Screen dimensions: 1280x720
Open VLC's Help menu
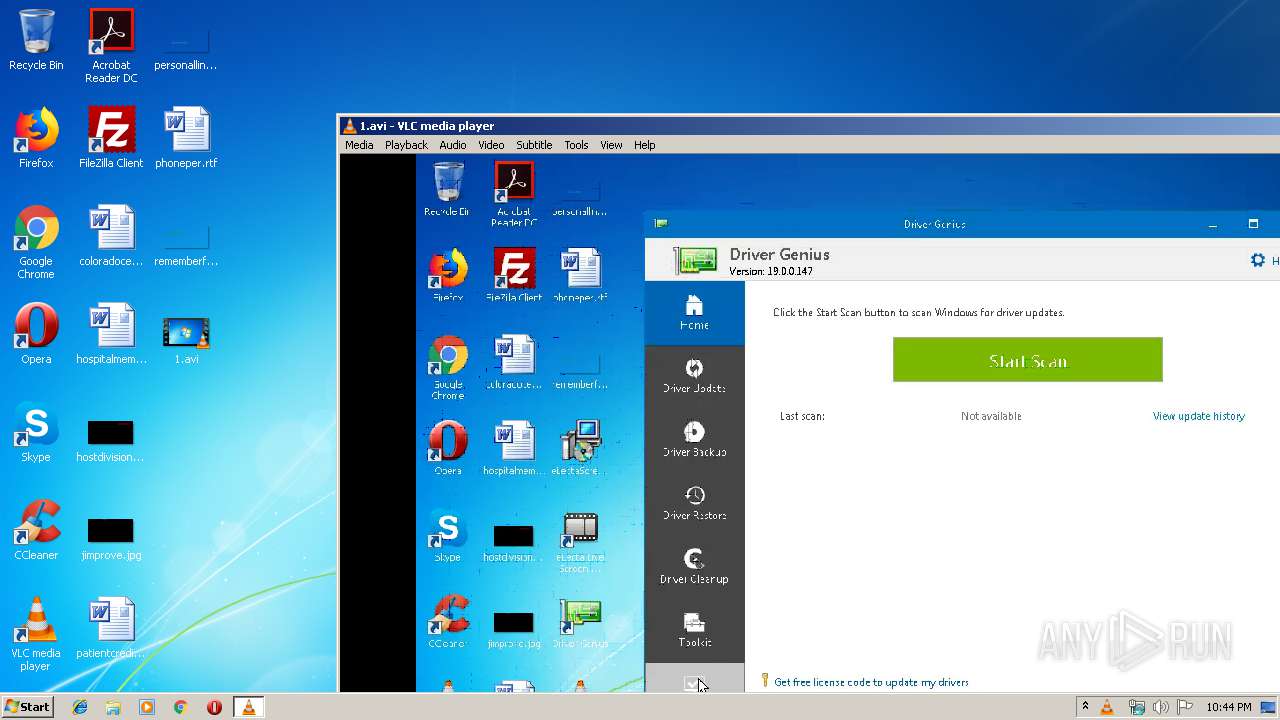tap(645, 145)
